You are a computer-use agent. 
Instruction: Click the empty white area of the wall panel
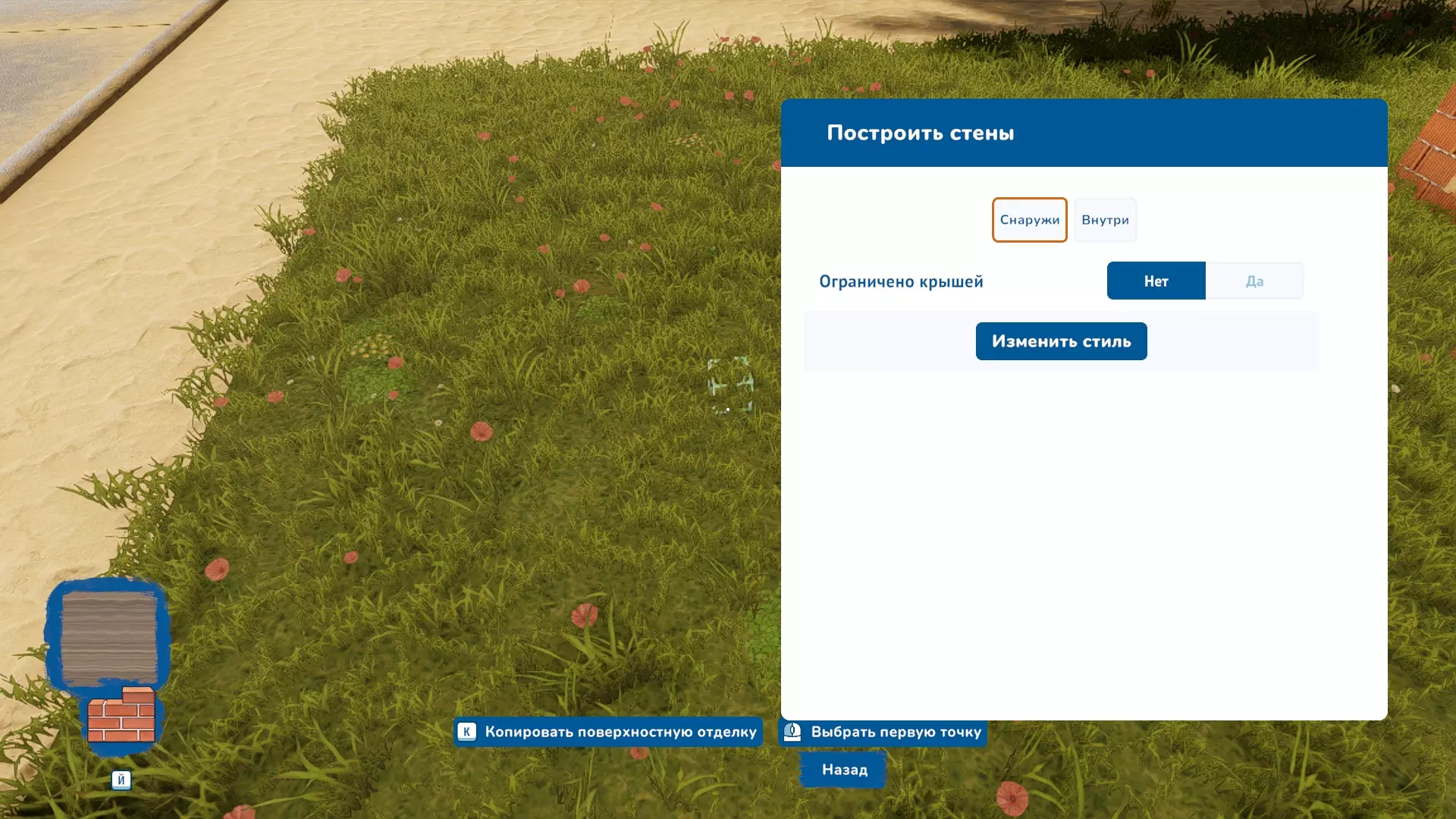pos(1084,546)
